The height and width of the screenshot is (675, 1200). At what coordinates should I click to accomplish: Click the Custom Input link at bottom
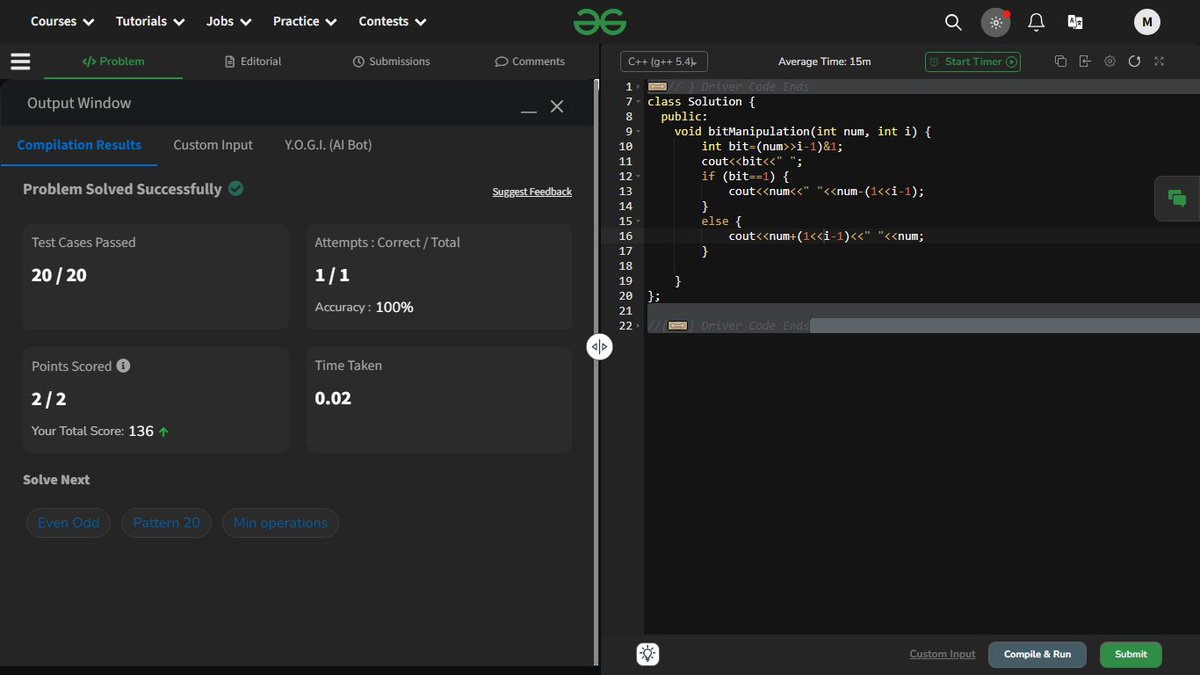(x=942, y=654)
